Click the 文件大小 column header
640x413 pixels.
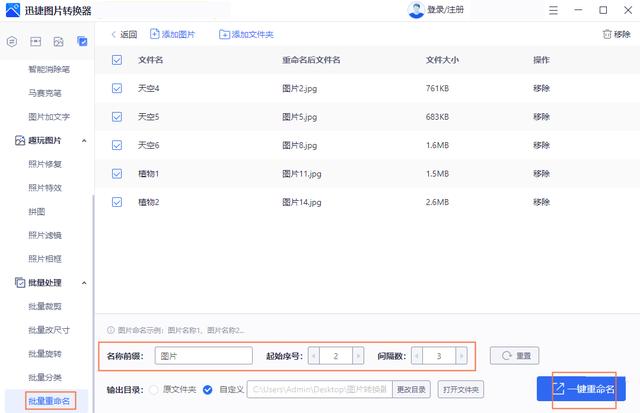[442, 60]
